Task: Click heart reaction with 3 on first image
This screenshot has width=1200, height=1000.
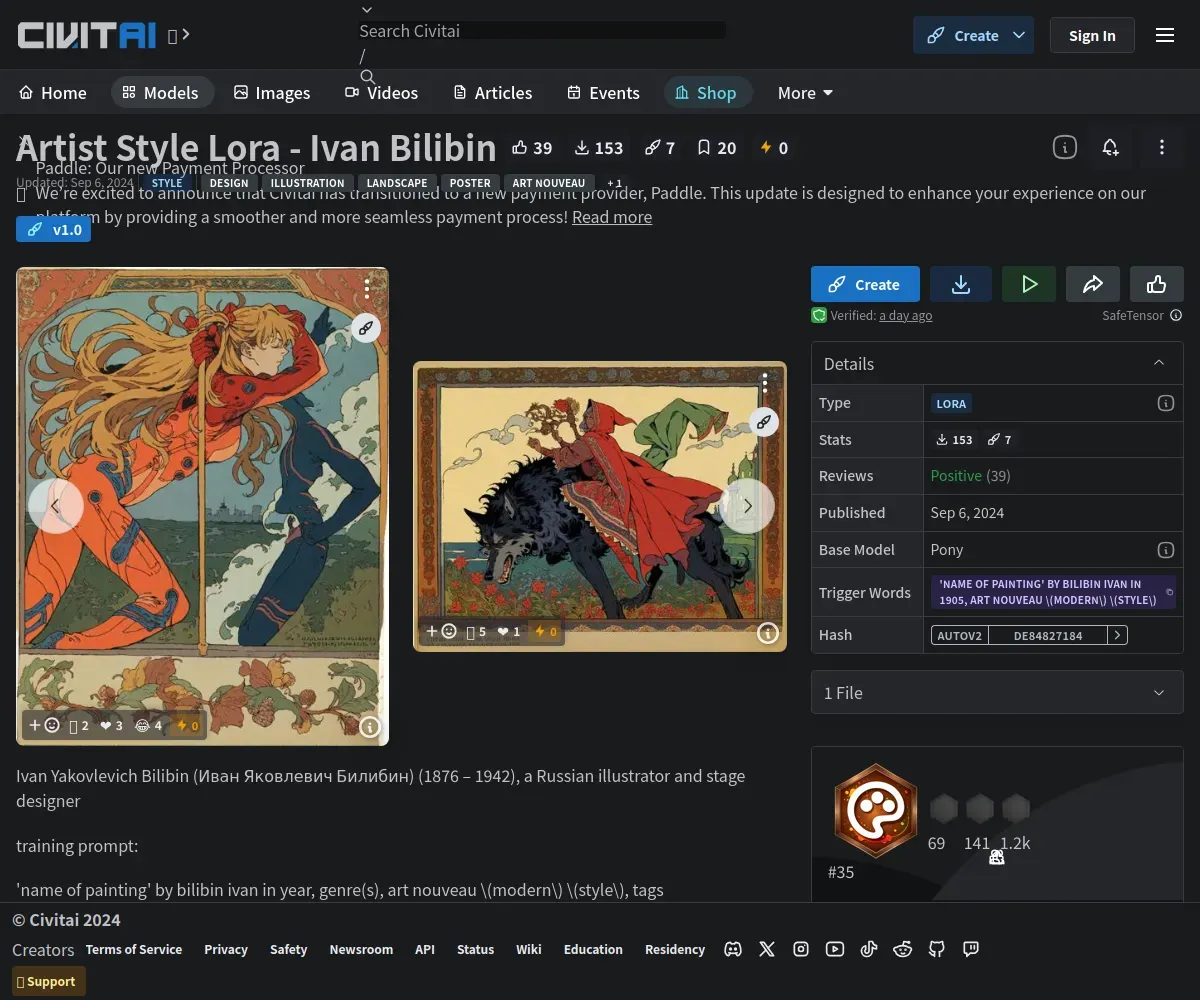Action: [x=111, y=725]
